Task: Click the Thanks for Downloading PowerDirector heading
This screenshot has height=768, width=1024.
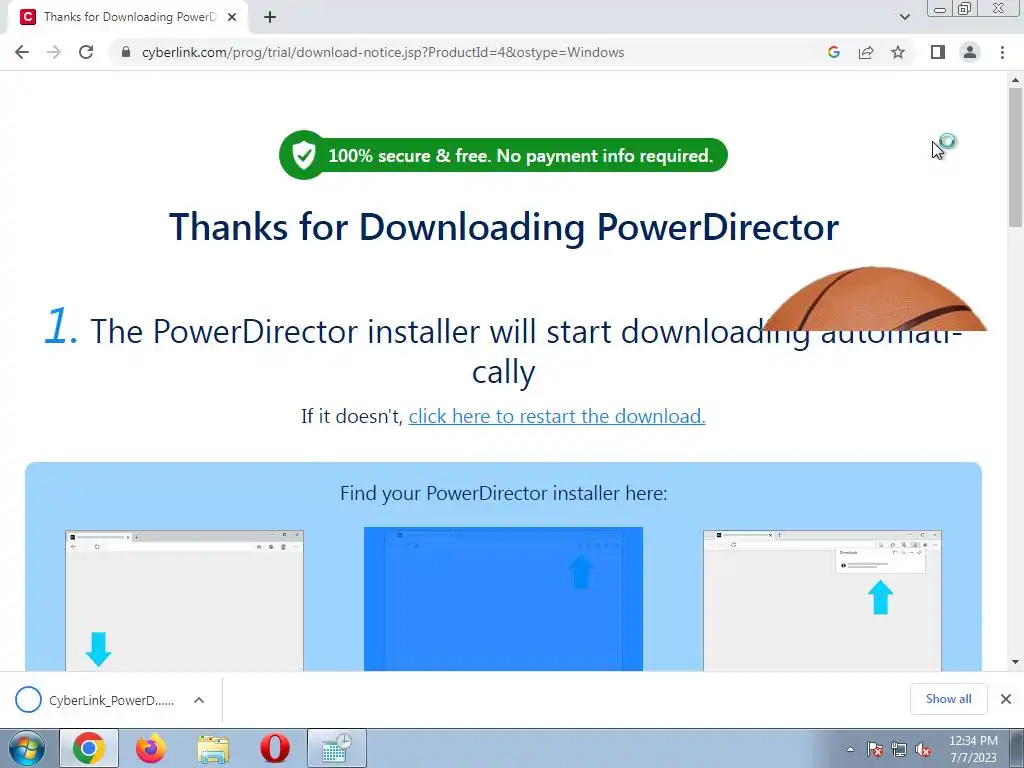Action: (x=504, y=227)
